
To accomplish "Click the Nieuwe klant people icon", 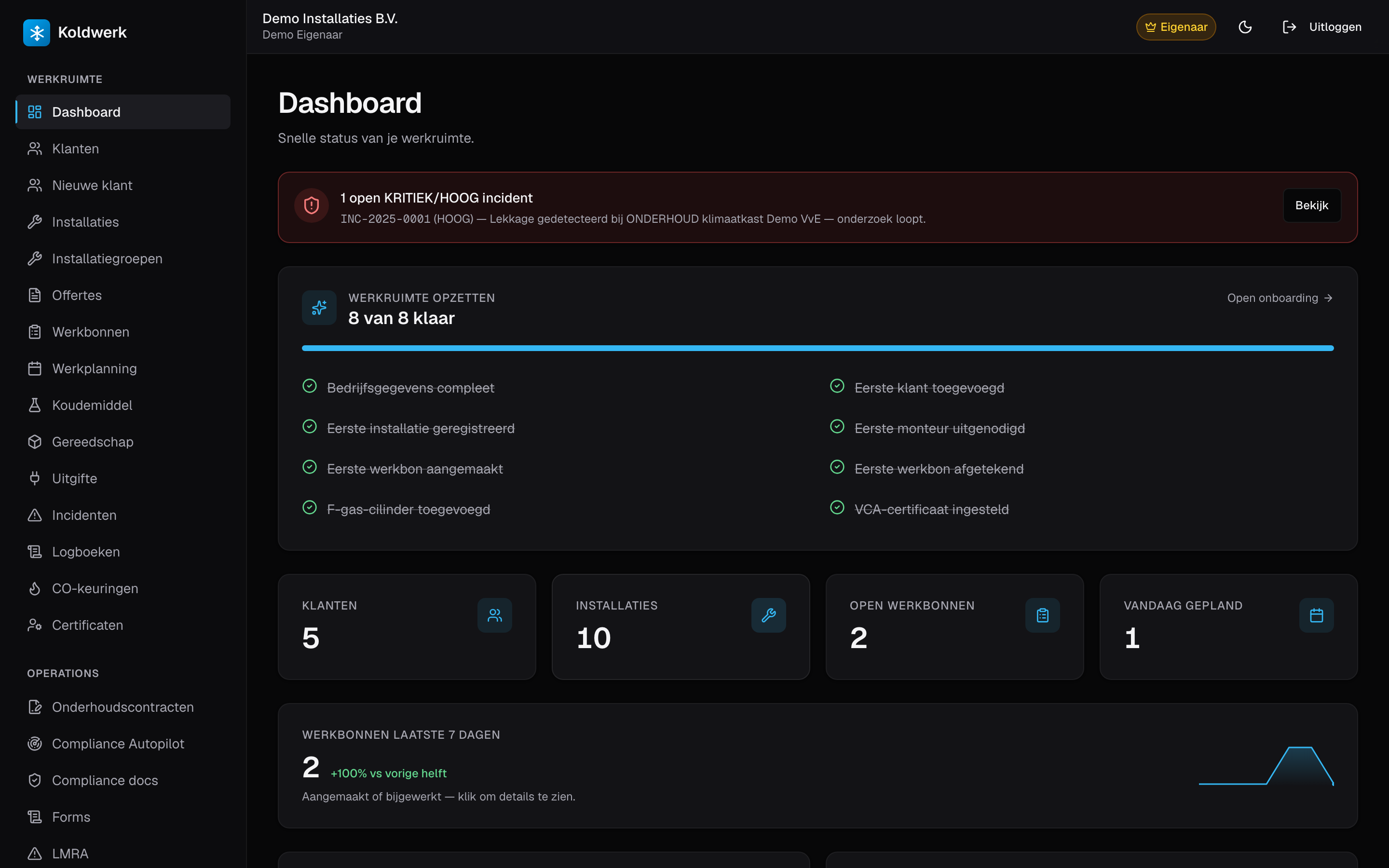I will 35,186.
